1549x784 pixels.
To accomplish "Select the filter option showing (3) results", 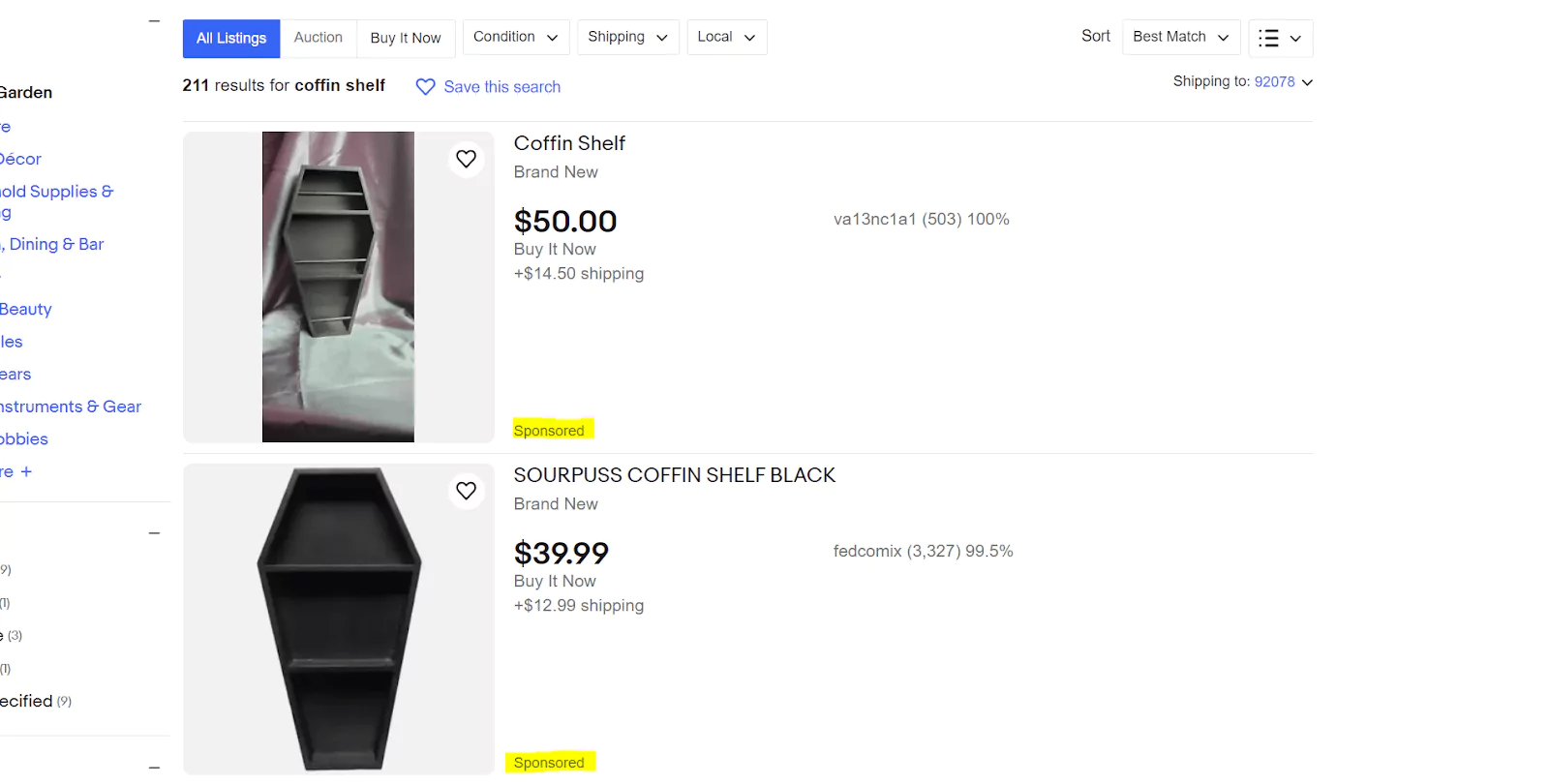I will point(10,635).
